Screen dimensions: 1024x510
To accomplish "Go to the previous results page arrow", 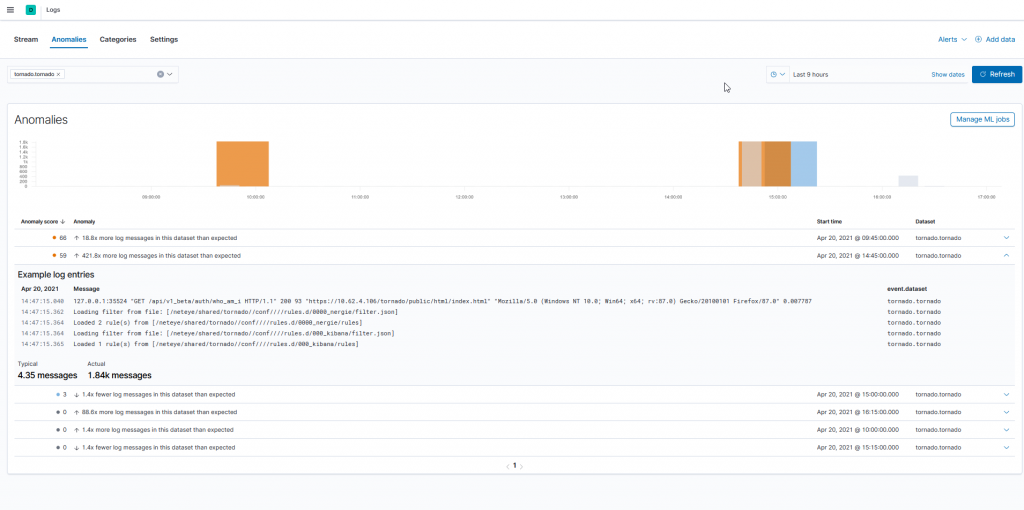I will coord(507,466).
